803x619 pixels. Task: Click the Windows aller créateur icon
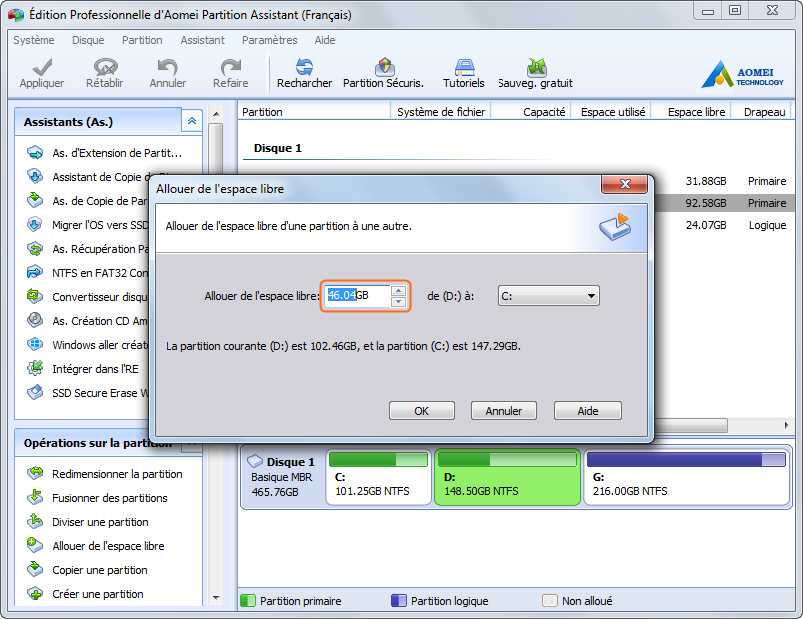[35, 345]
